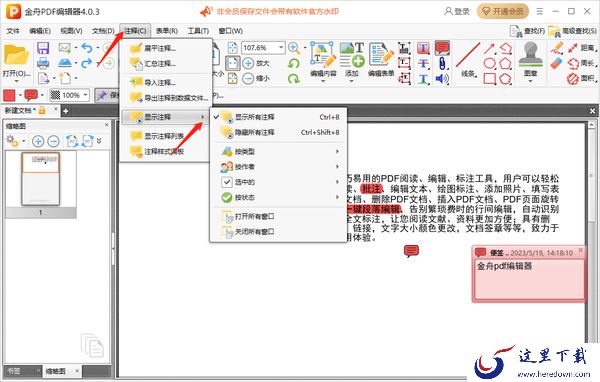The width and height of the screenshot is (600, 382).
Task: Open the 窗口(W) menu
Action: [230, 31]
